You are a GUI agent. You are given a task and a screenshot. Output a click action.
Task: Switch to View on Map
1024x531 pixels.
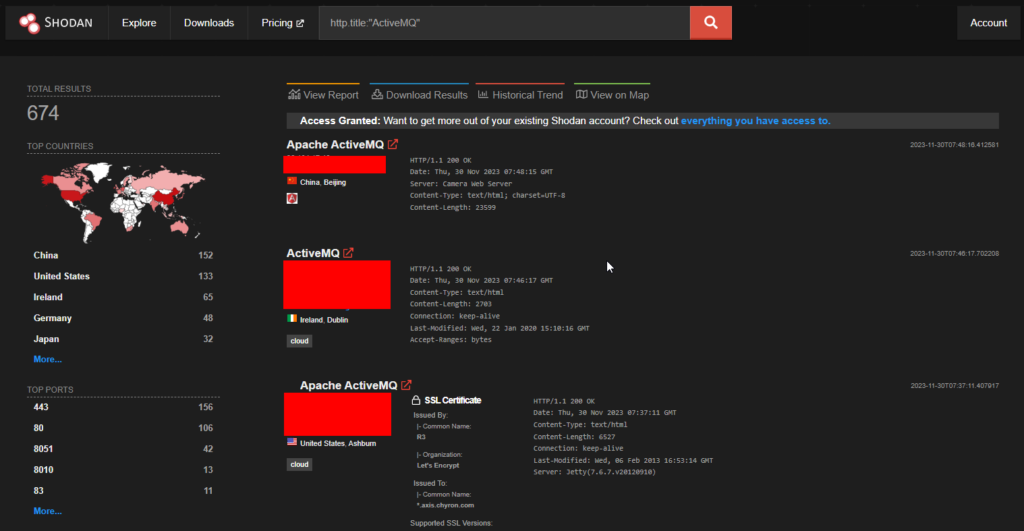coord(612,95)
